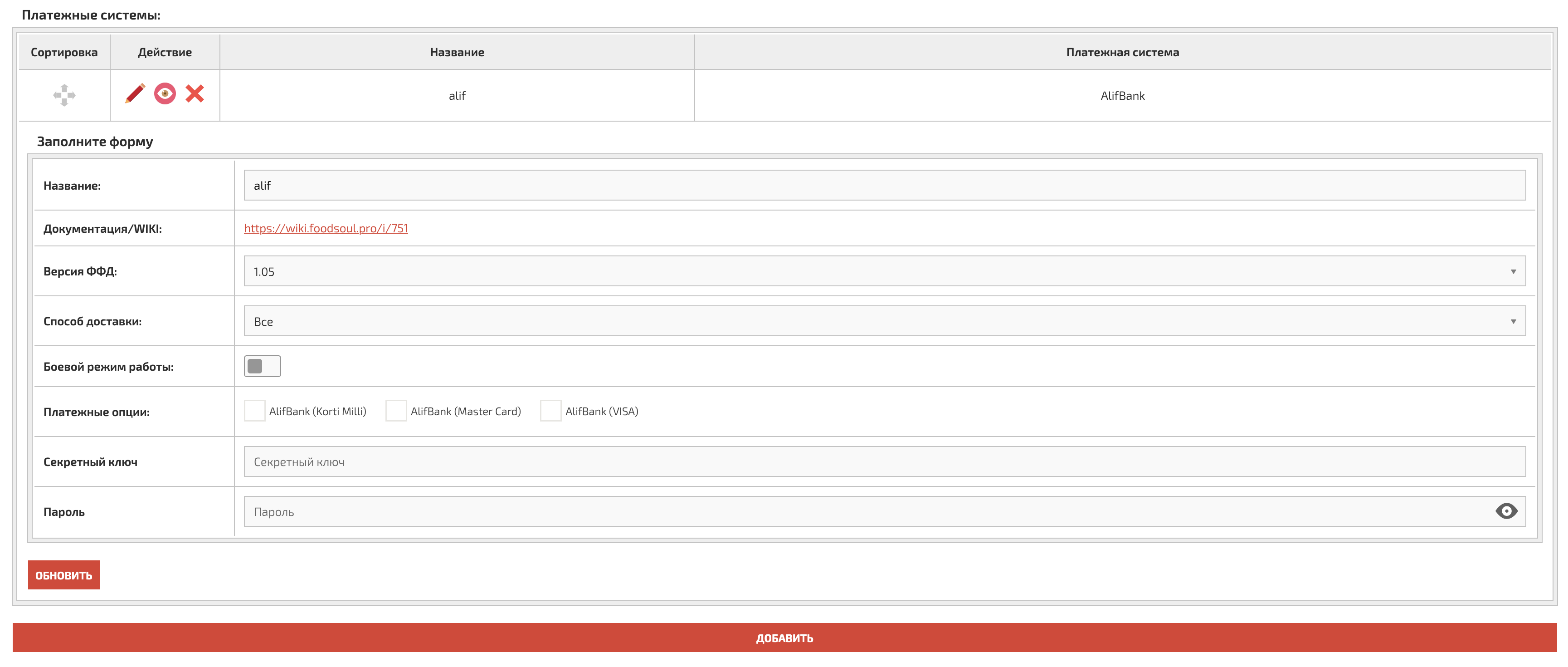The height and width of the screenshot is (667, 1568).
Task: Tick the AlifBank (VISA) checkbox
Action: (x=551, y=411)
